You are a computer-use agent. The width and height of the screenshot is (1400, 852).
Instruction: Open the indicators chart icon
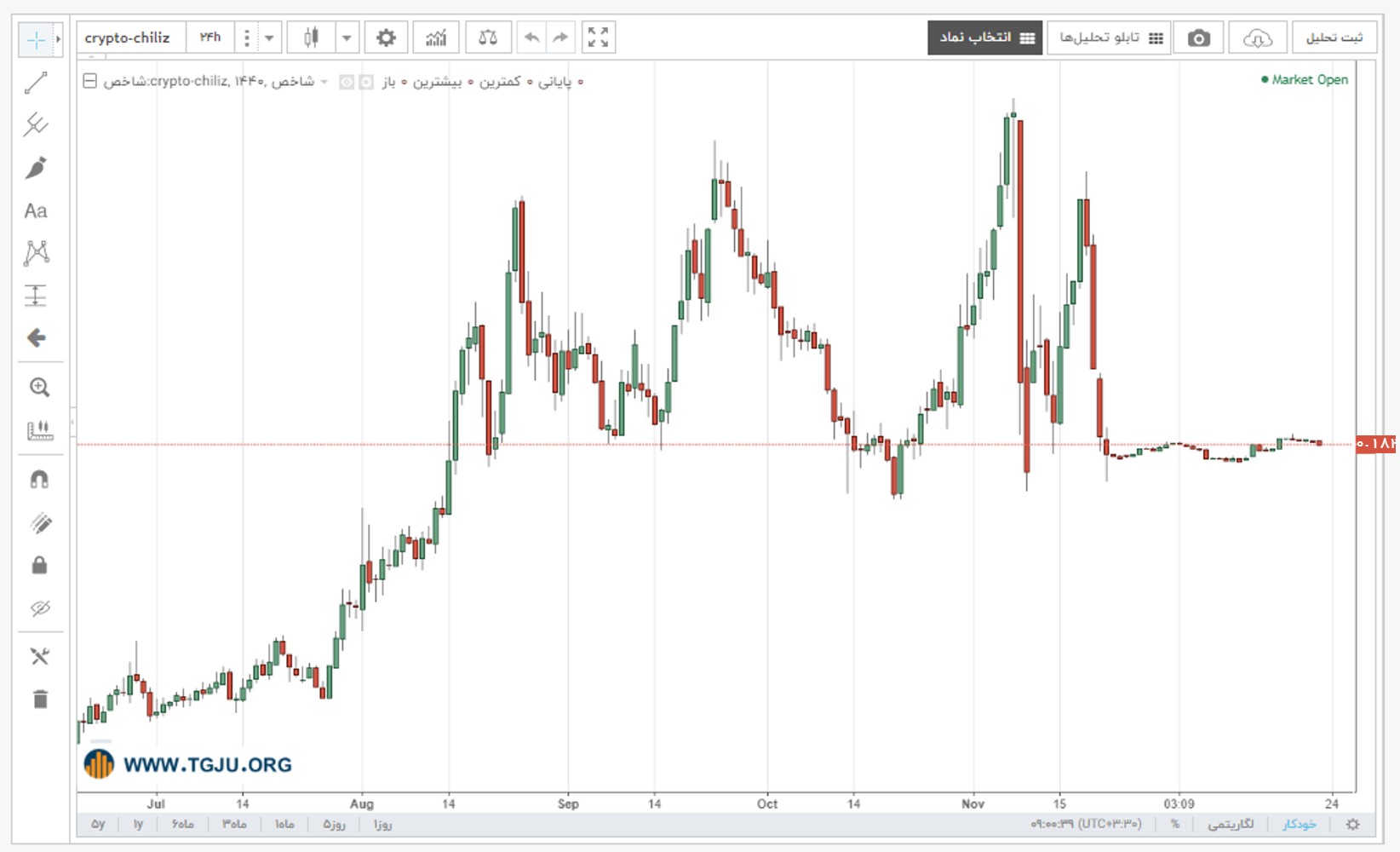click(x=436, y=37)
